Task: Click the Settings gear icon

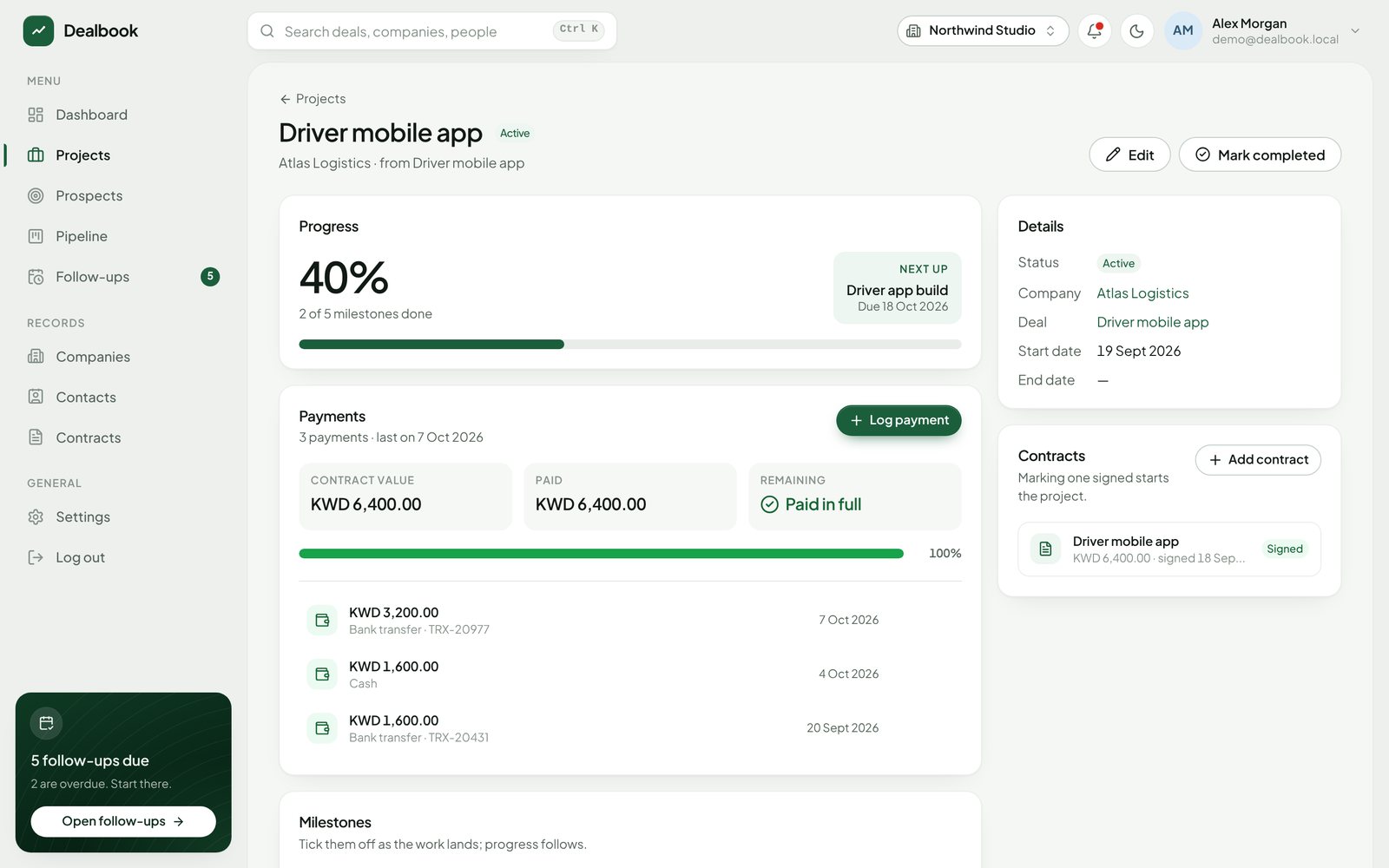Action: [36, 517]
